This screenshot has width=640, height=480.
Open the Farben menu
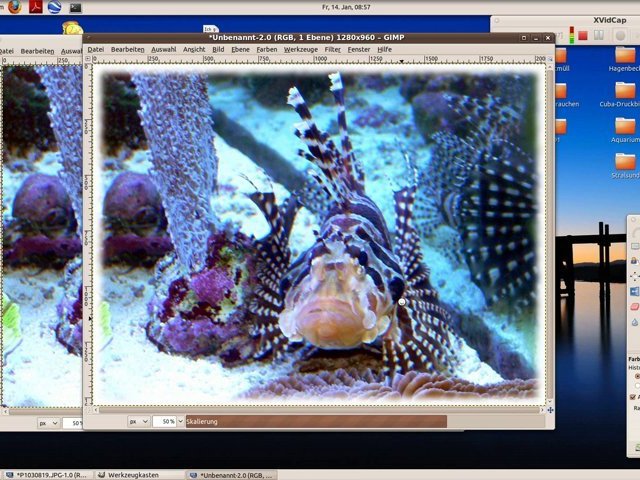coord(267,49)
